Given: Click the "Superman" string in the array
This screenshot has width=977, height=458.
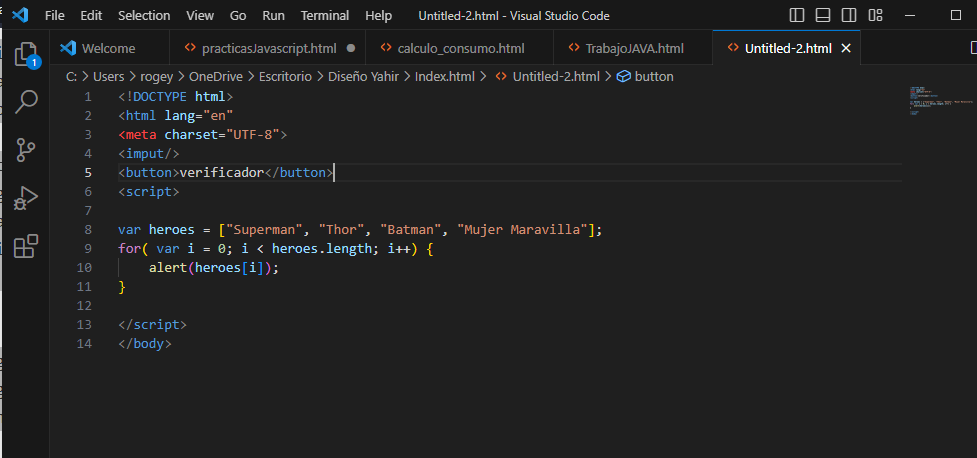Looking at the screenshot, I should (264, 229).
